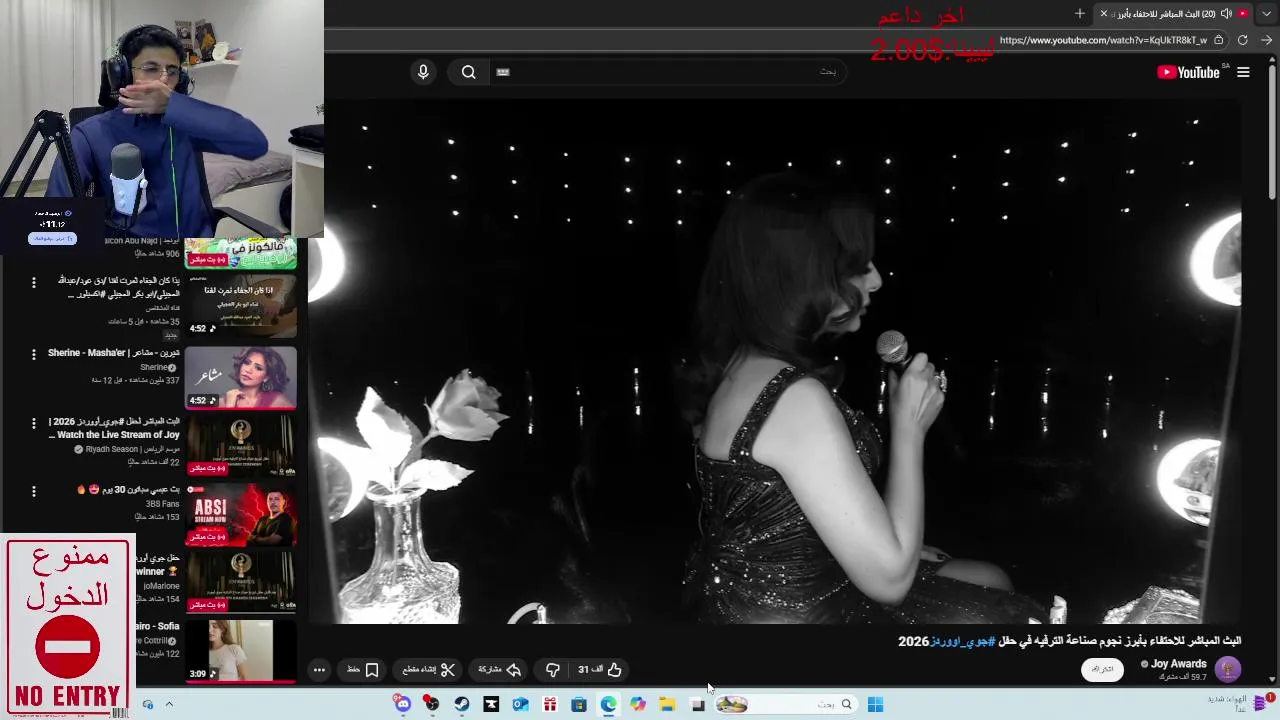Viewport: 1280px width, 720px height.
Task: Subscribe to Joy Awards channel
Action: tap(1102, 669)
